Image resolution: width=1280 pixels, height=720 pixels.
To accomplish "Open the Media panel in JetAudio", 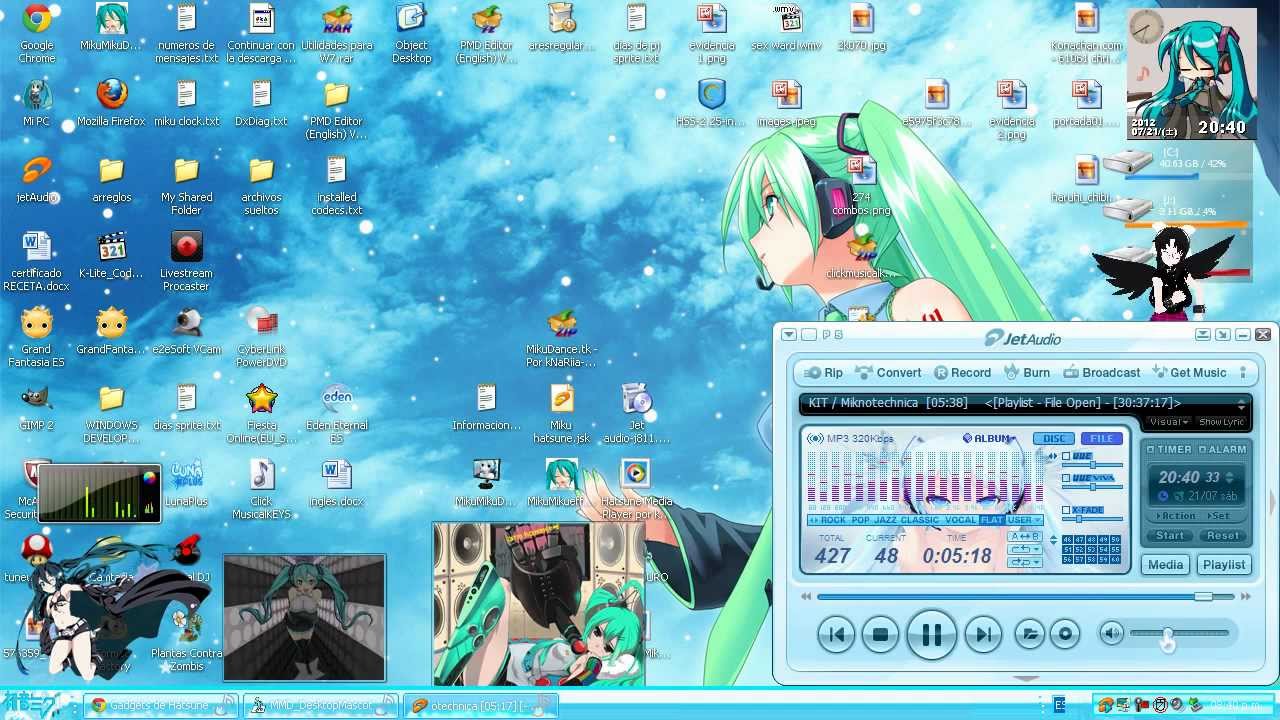I will click(1165, 565).
